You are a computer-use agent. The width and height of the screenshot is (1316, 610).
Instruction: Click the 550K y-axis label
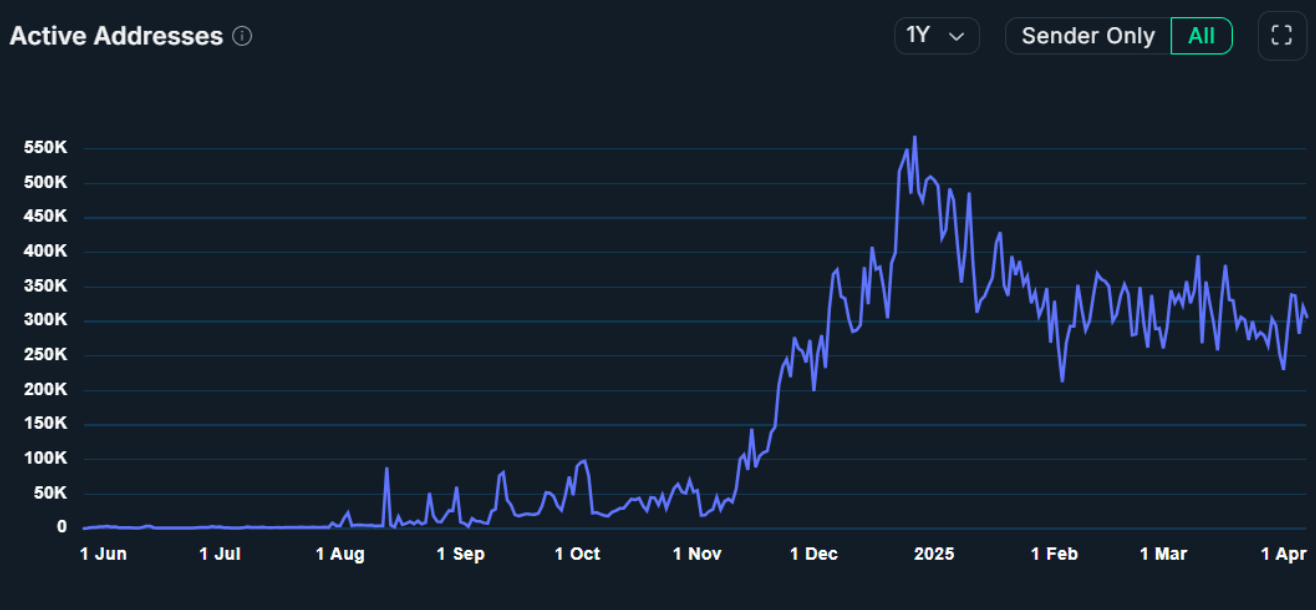[46, 148]
